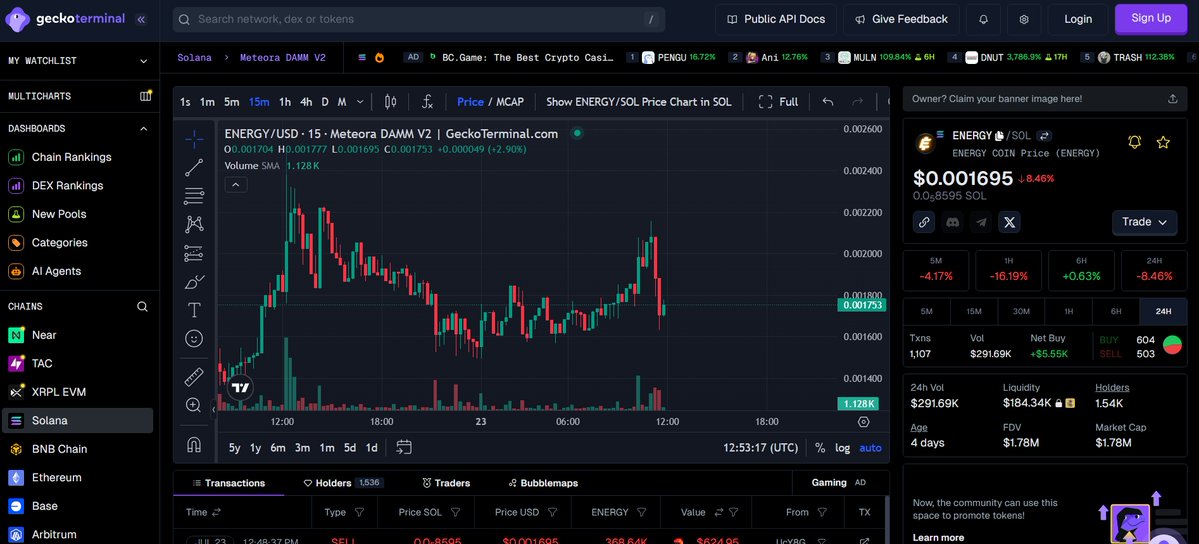1199x544 pixels.
Task: Collapse the chart legend arrow
Action: point(236,184)
